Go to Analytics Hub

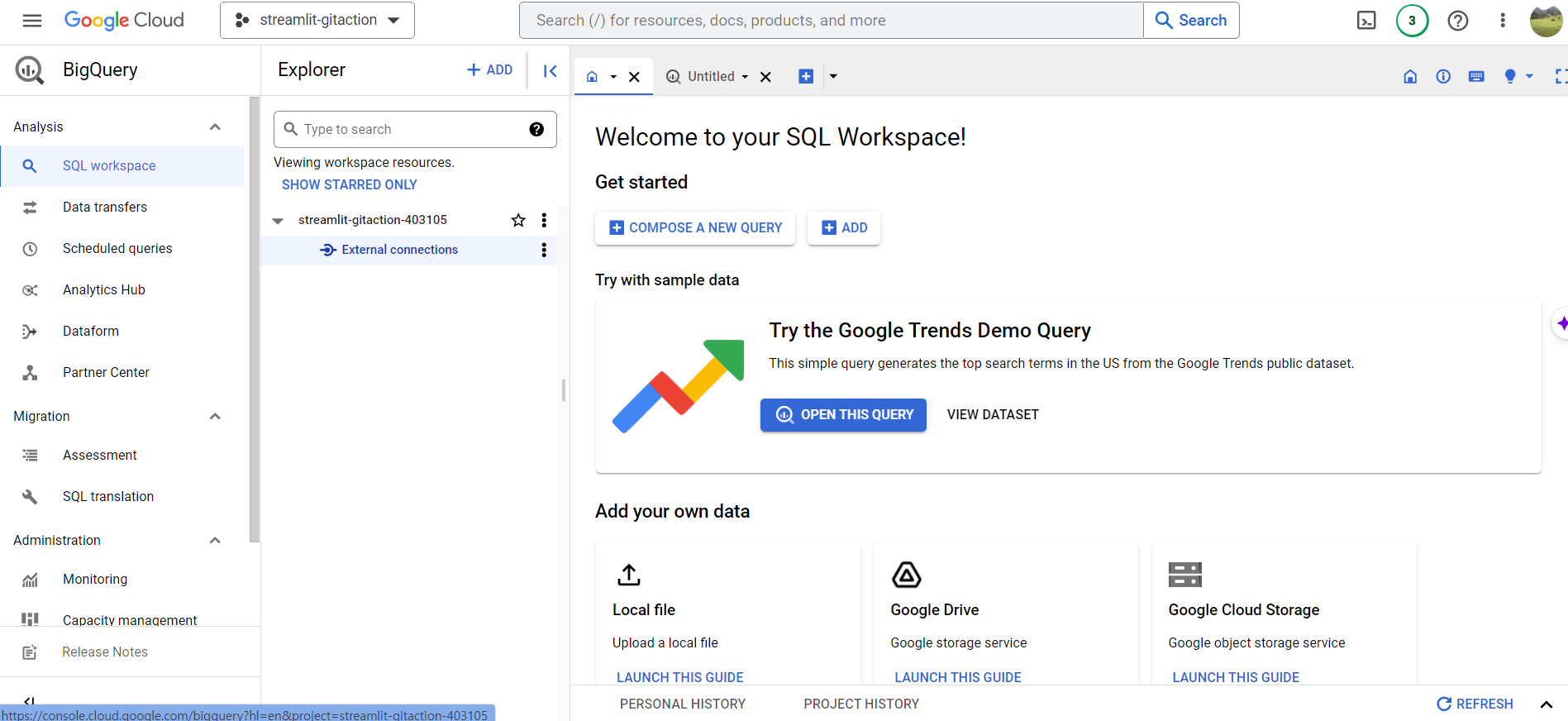[122, 290]
